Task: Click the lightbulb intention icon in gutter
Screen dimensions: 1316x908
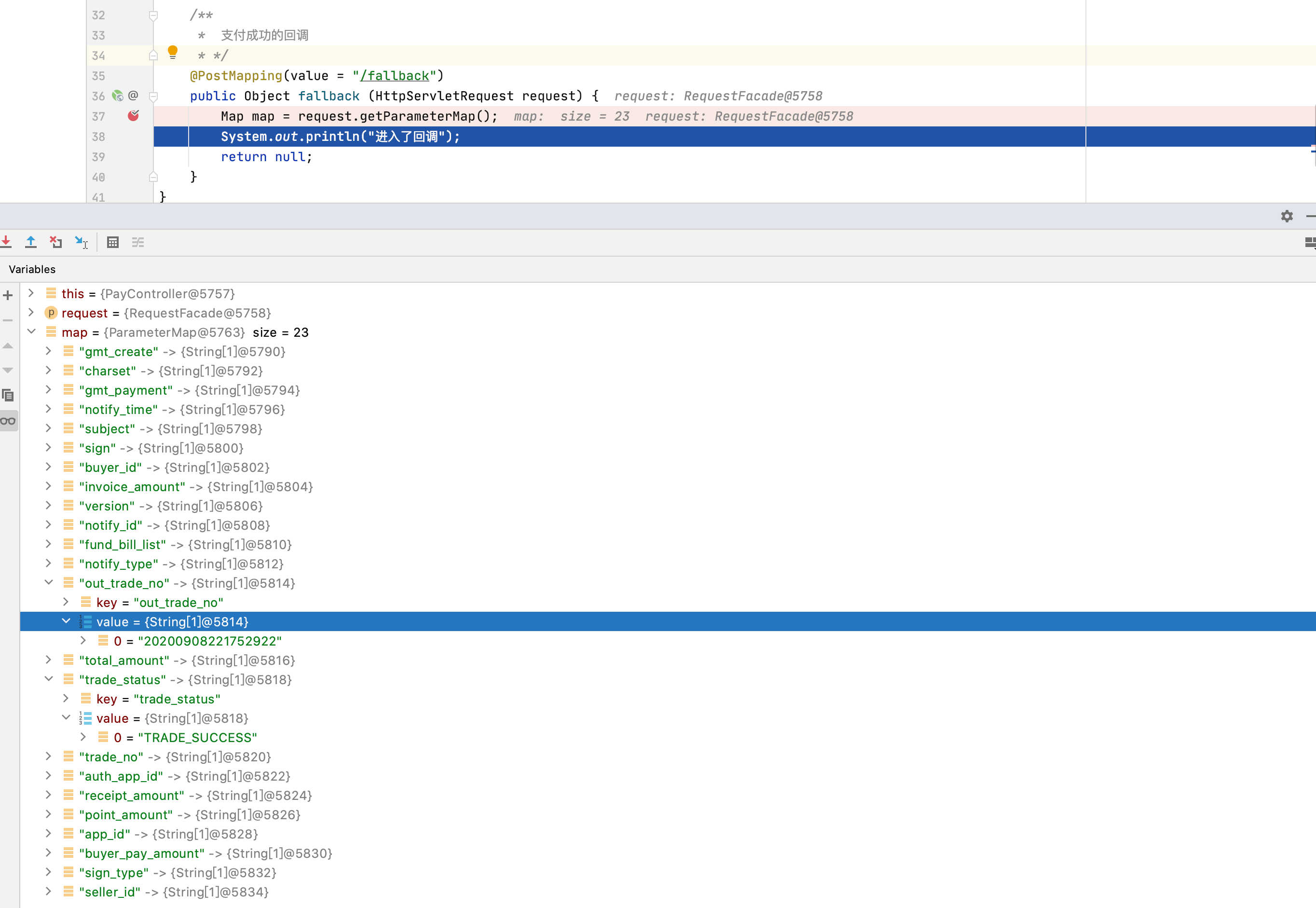Action: (x=173, y=52)
